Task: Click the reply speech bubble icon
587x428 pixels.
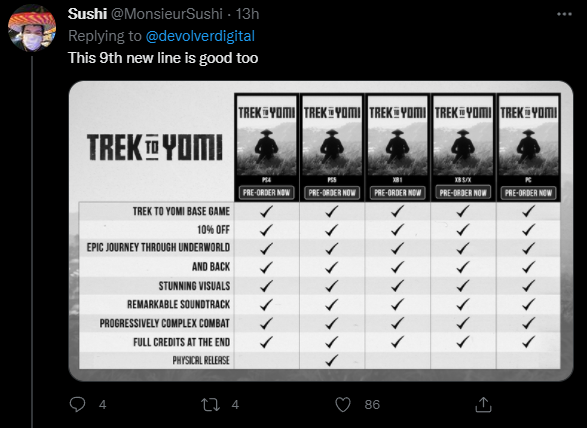Action: click(77, 404)
